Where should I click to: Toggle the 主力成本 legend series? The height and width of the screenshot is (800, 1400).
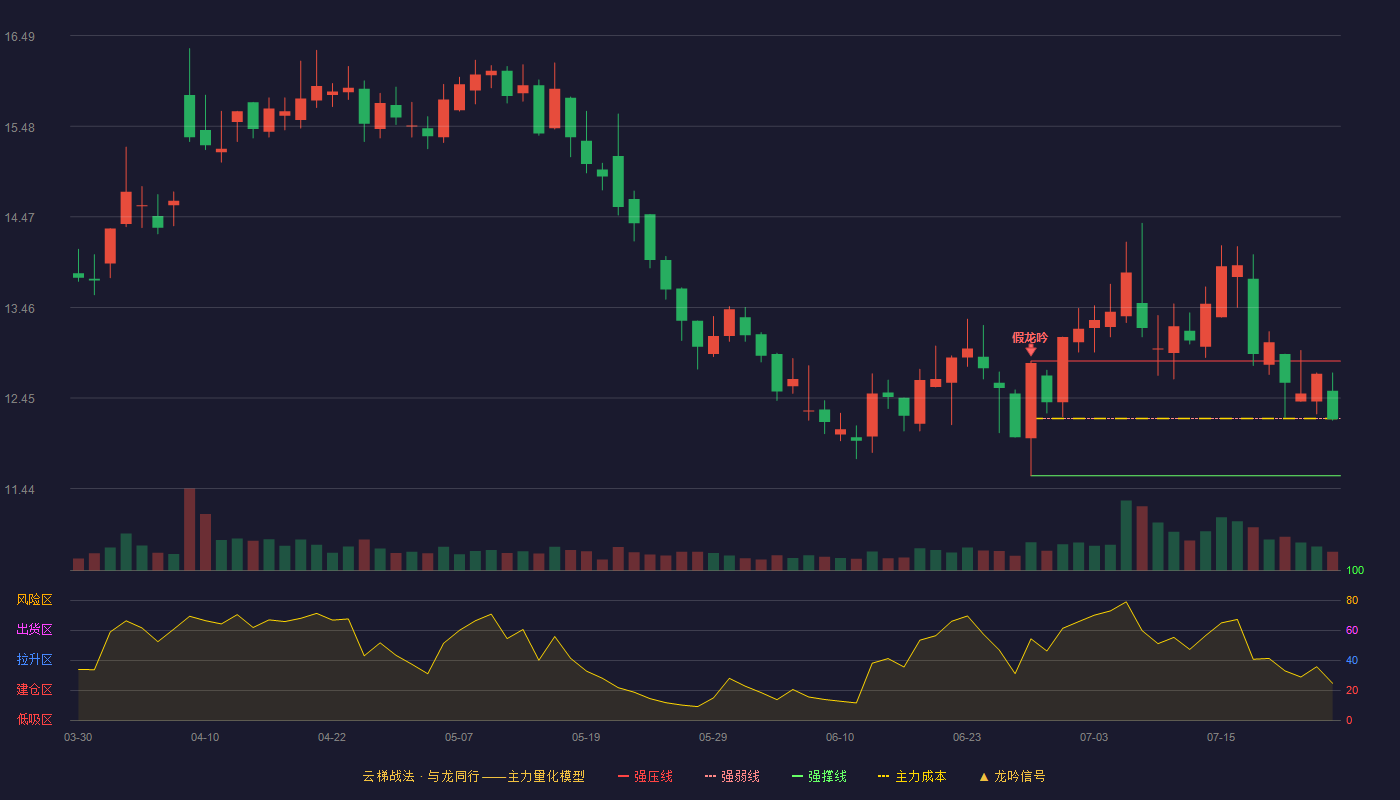point(912,776)
